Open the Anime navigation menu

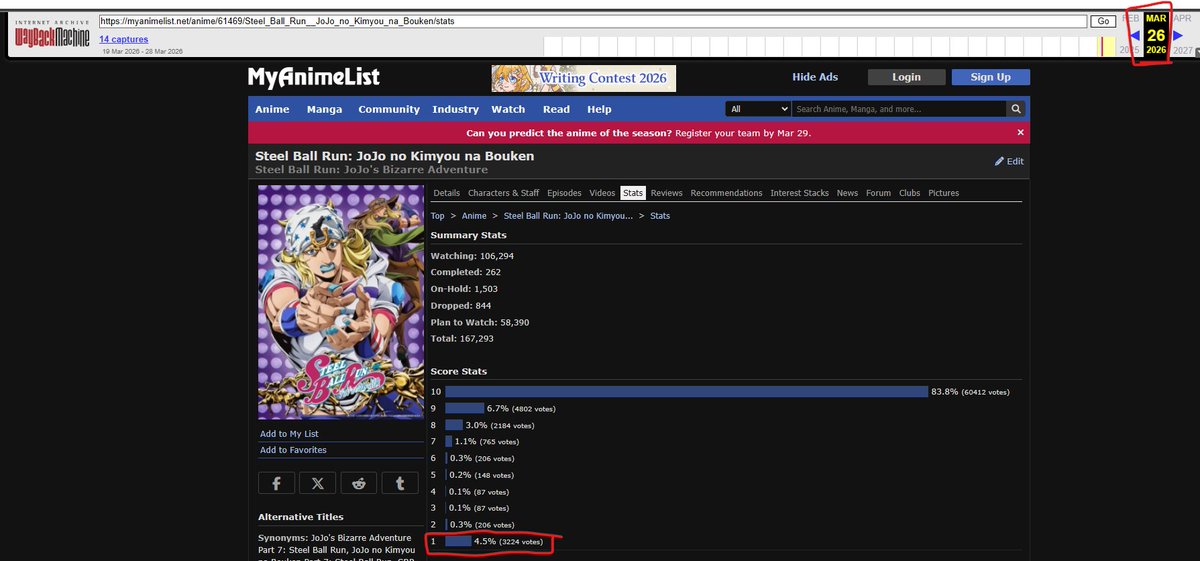[x=272, y=109]
